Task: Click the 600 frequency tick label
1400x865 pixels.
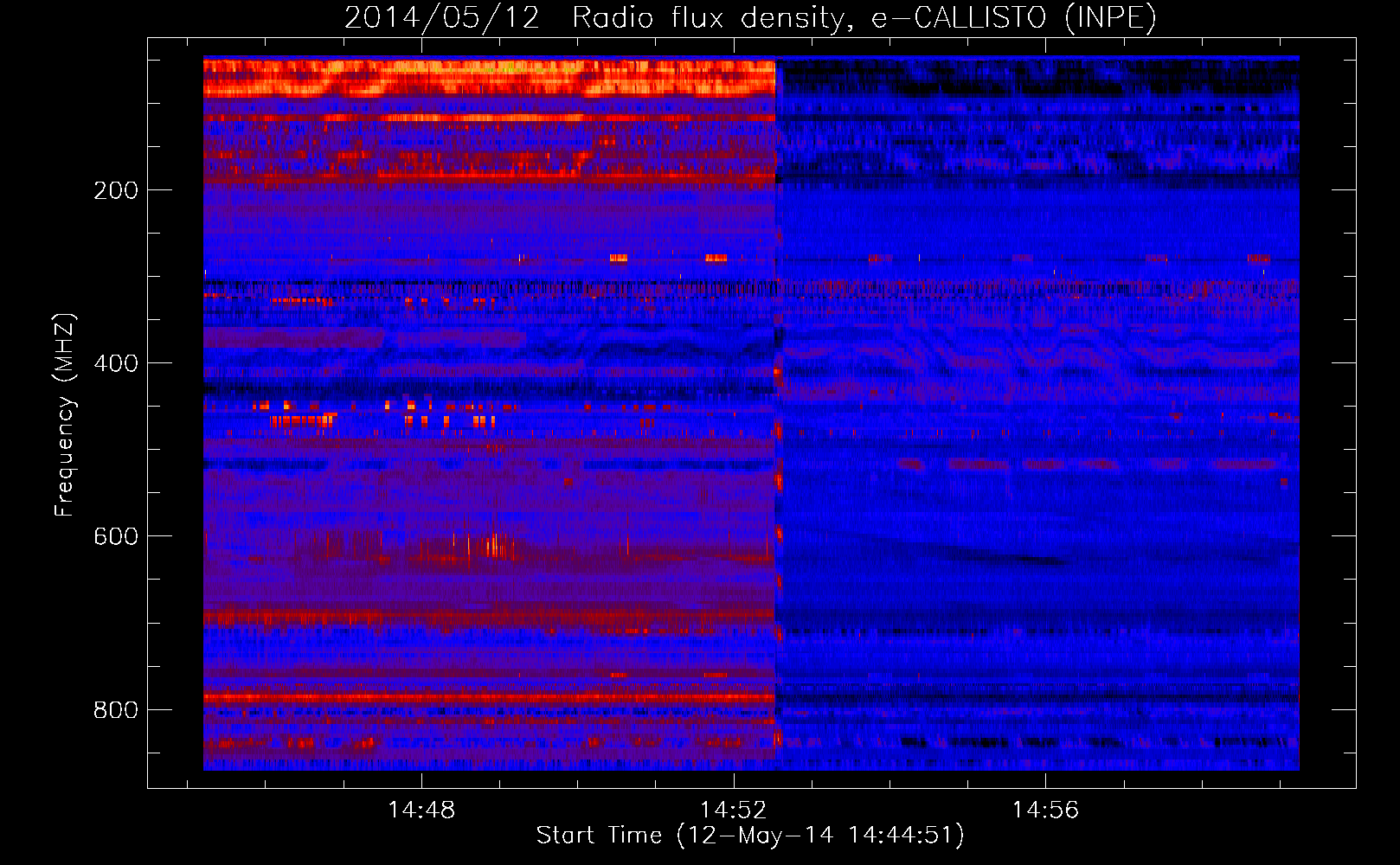Action: 116,536
